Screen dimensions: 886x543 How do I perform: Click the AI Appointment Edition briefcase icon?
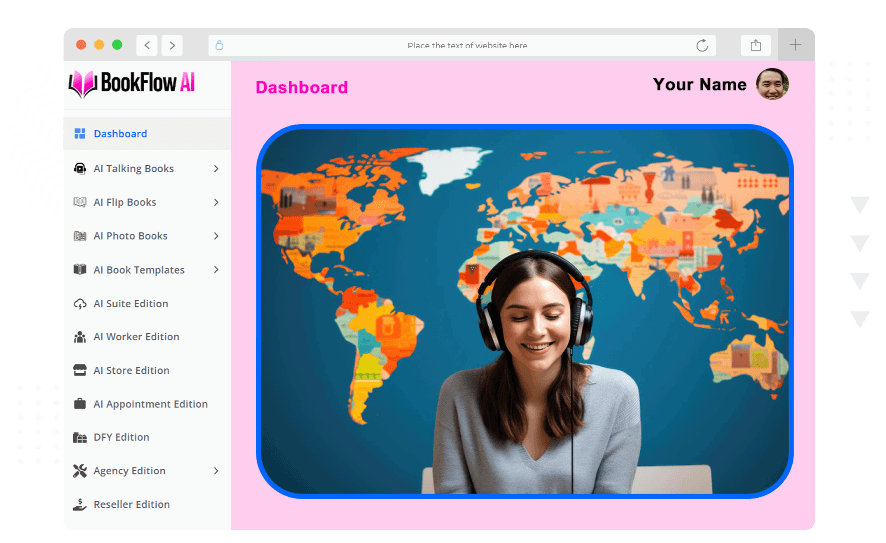80,404
